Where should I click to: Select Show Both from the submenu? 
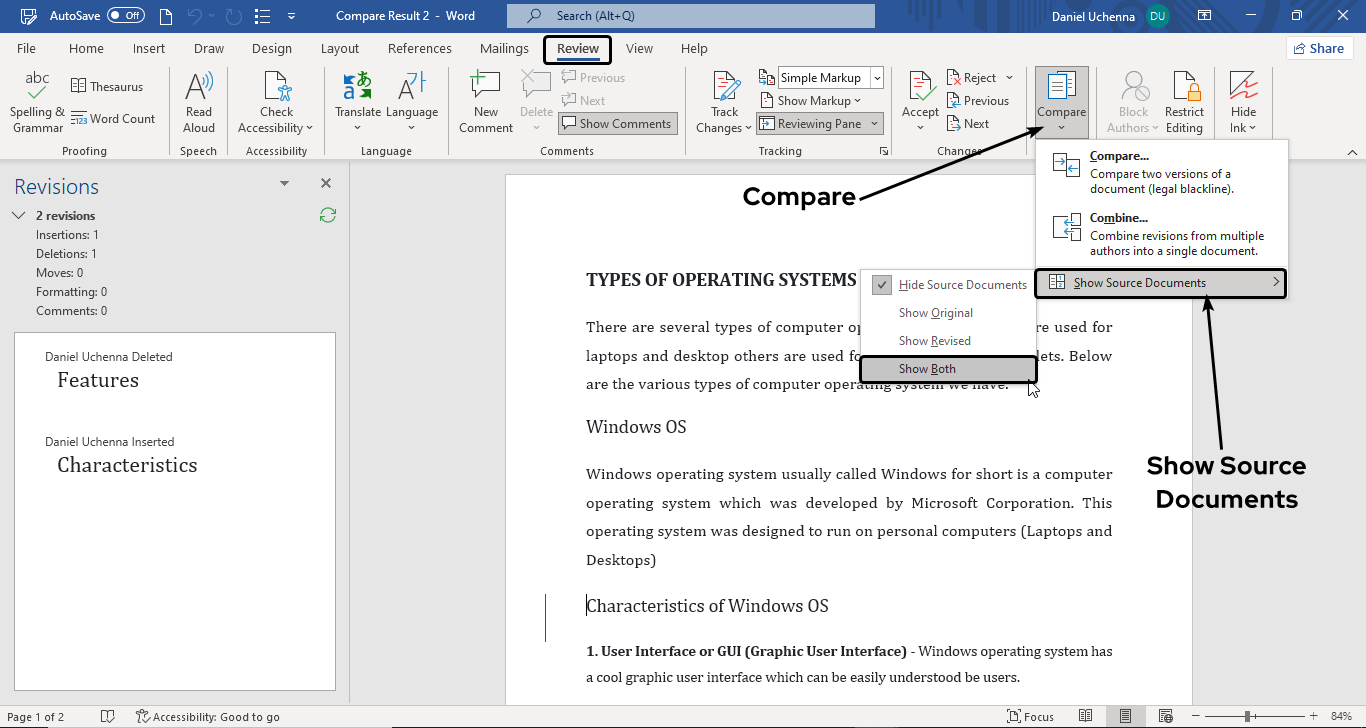point(927,368)
